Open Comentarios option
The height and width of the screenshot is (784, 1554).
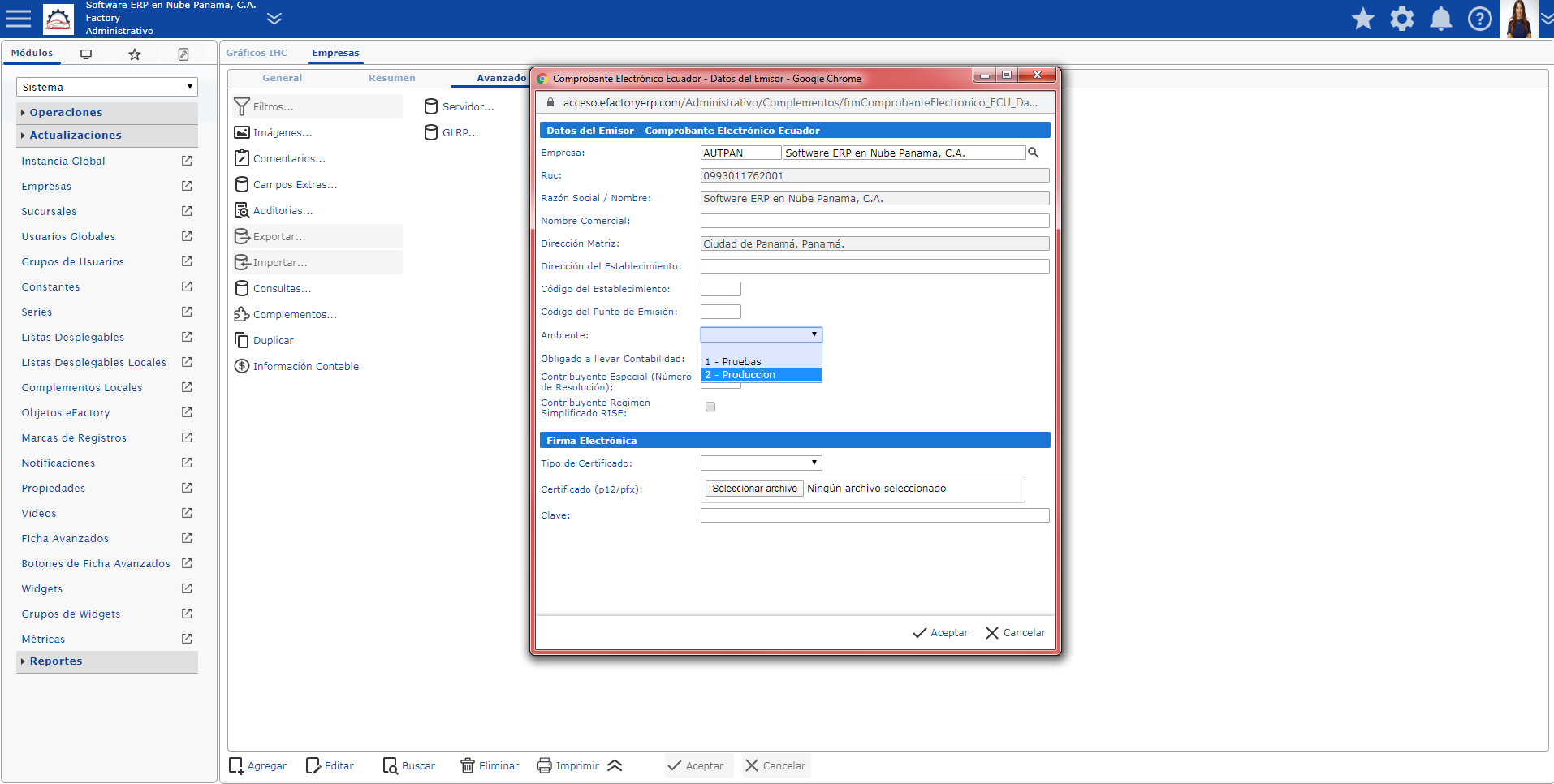point(280,158)
